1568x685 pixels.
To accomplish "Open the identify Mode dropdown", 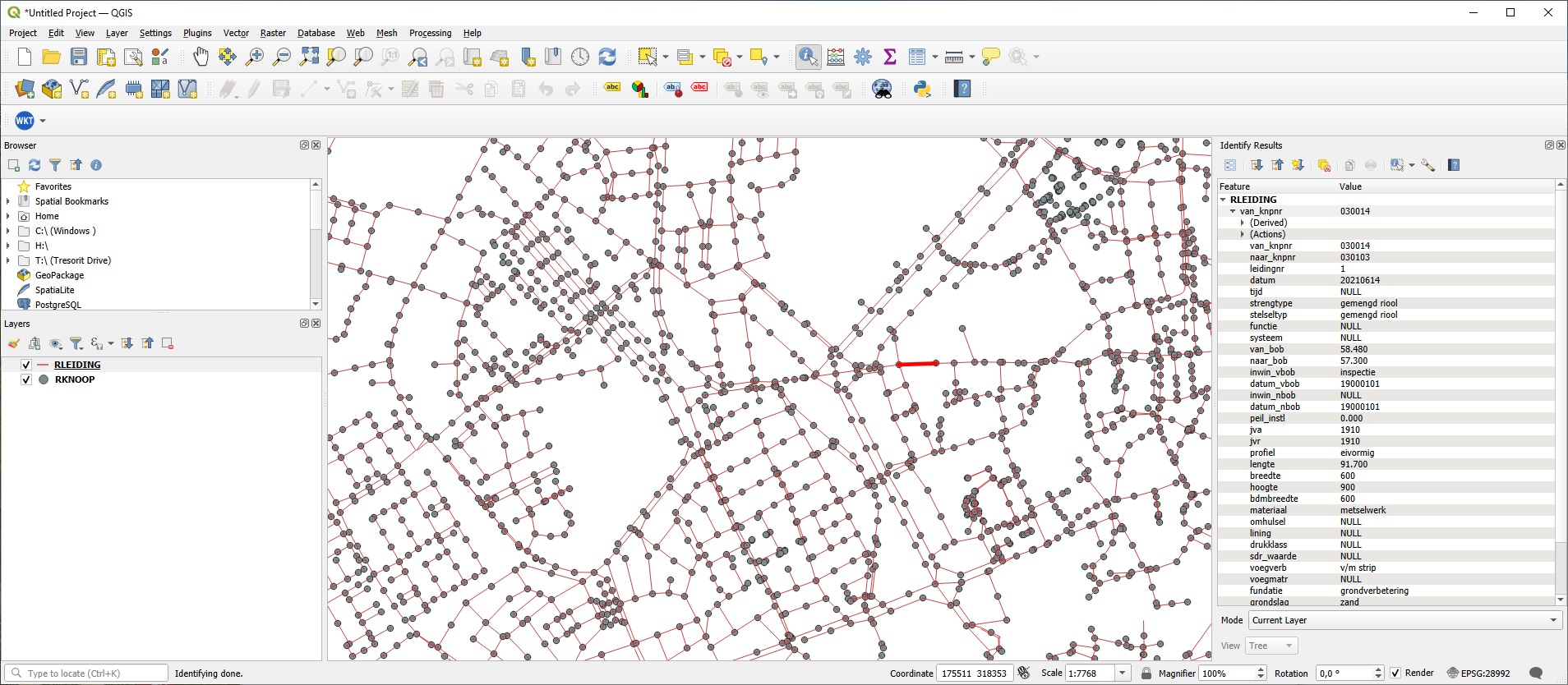I will point(1404,620).
